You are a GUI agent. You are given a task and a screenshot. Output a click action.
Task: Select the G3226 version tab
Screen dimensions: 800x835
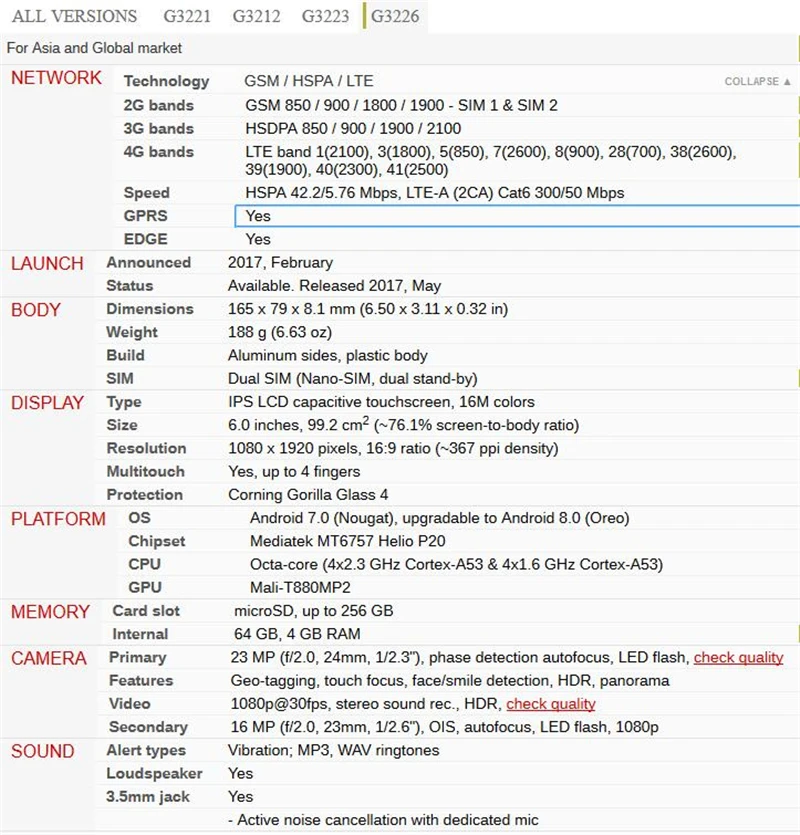tap(395, 16)
